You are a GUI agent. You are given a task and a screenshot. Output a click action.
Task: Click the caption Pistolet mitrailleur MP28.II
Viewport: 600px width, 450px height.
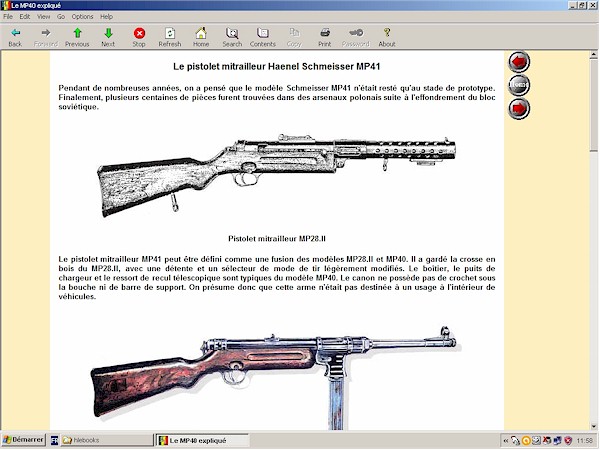pyautogui.click(x=277, y=239)
